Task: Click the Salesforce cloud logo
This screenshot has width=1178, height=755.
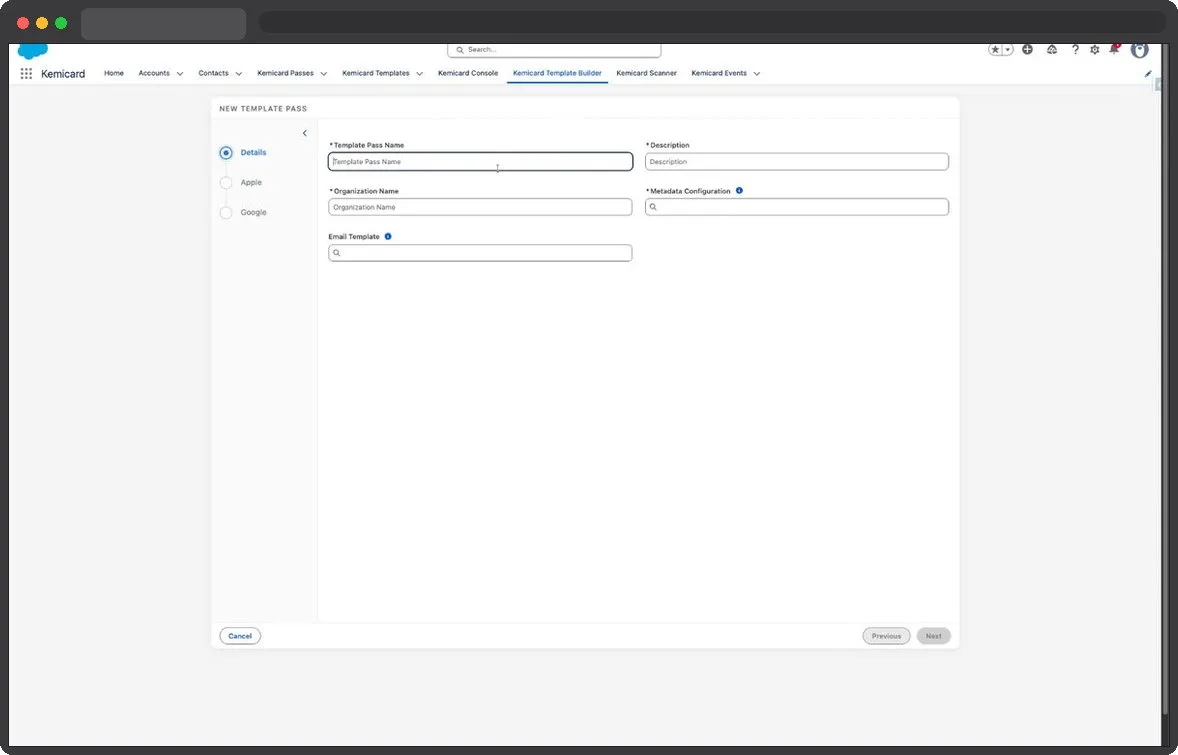Action: (x=32, y=51)
